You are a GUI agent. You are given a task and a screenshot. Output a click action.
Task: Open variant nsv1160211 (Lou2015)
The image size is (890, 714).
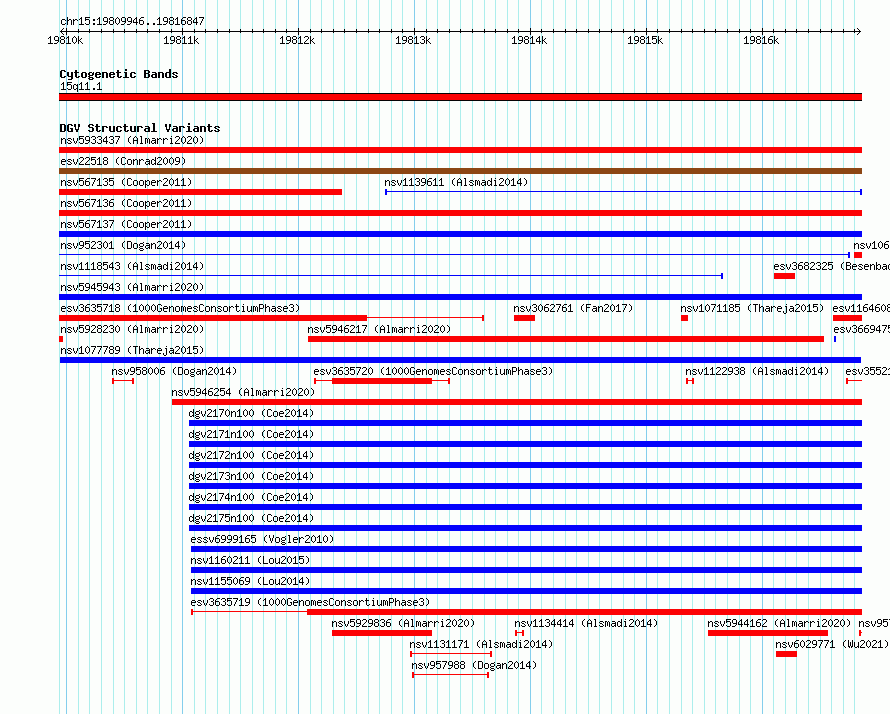coord(250,560)
